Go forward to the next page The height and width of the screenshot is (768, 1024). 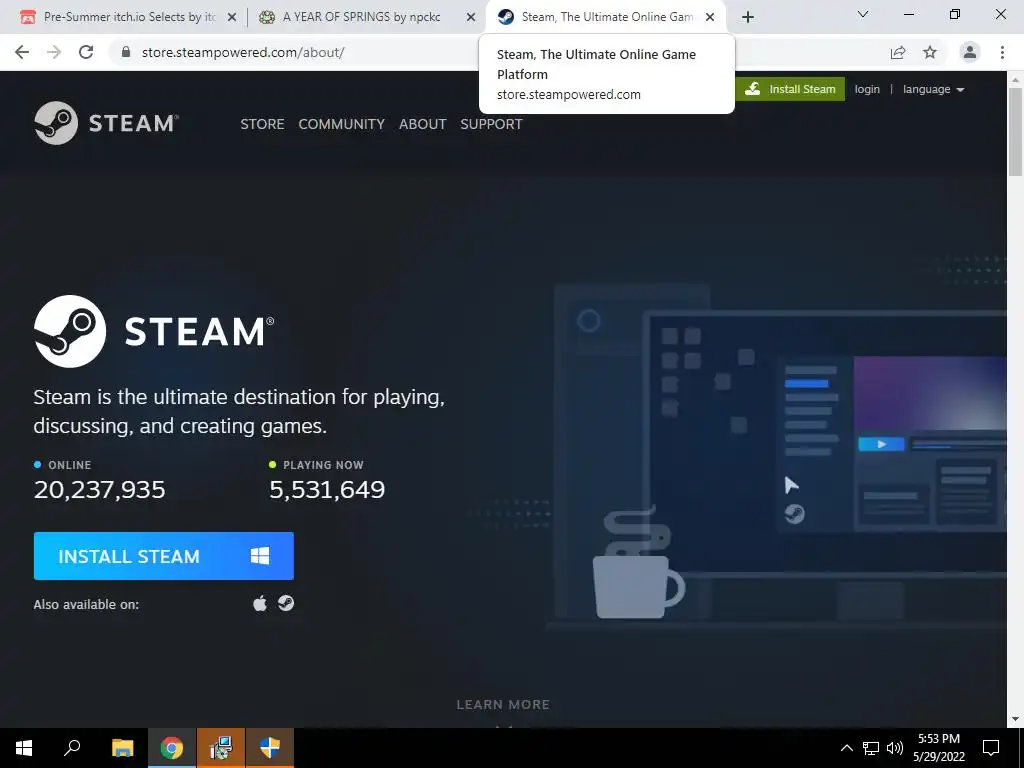[54, 52]
